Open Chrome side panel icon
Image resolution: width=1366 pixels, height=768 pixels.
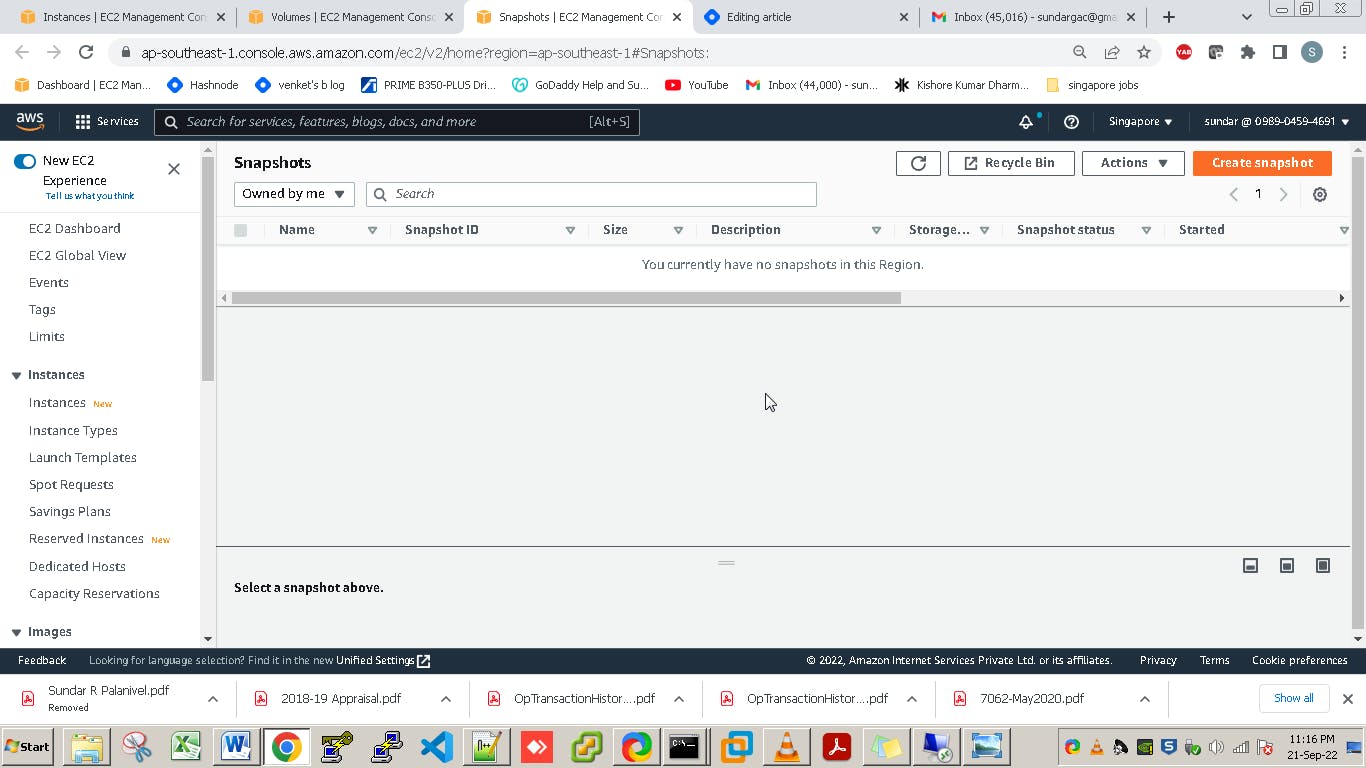[x=1280, y=53]
